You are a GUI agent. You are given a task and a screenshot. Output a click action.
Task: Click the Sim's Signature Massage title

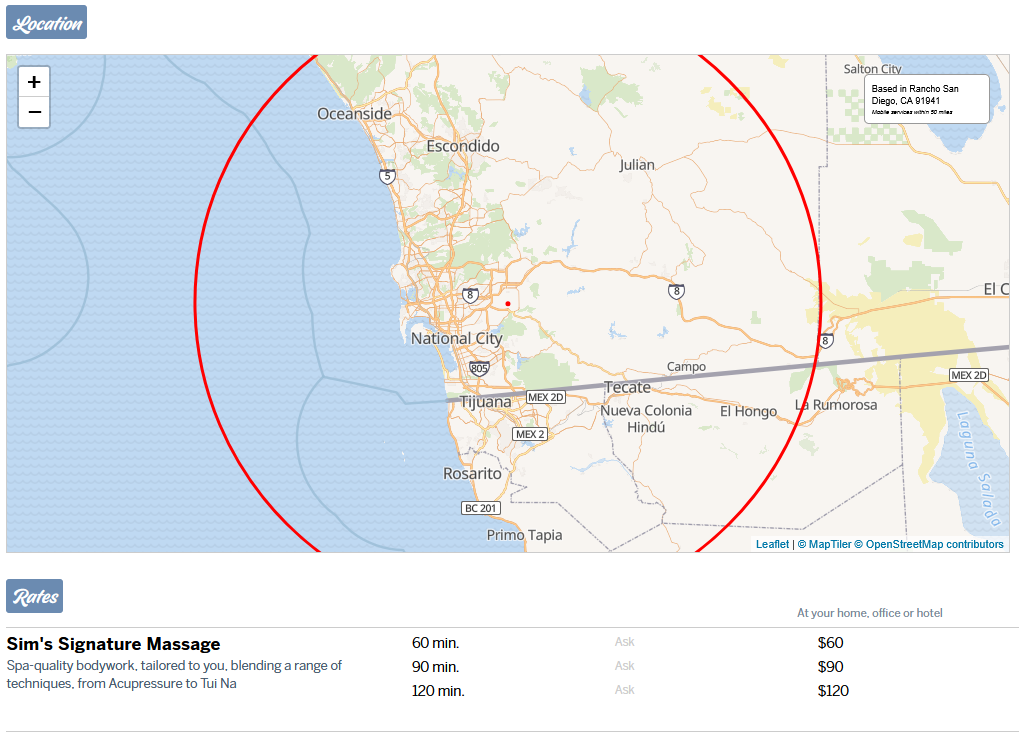[113, 644]
